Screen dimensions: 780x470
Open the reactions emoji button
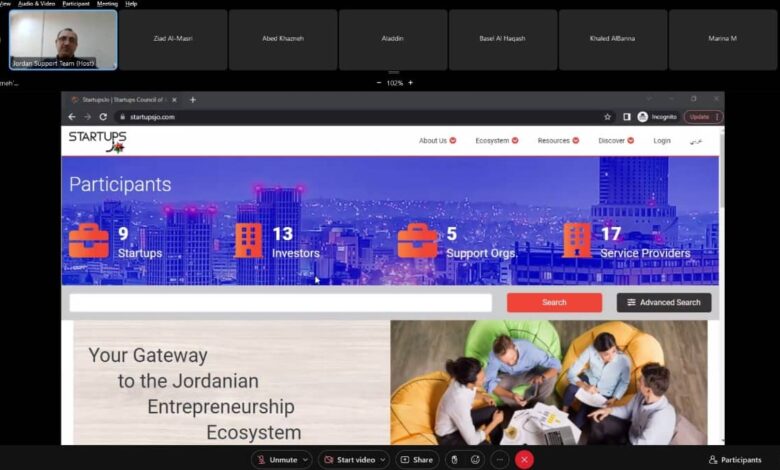(x=476, y=459)
